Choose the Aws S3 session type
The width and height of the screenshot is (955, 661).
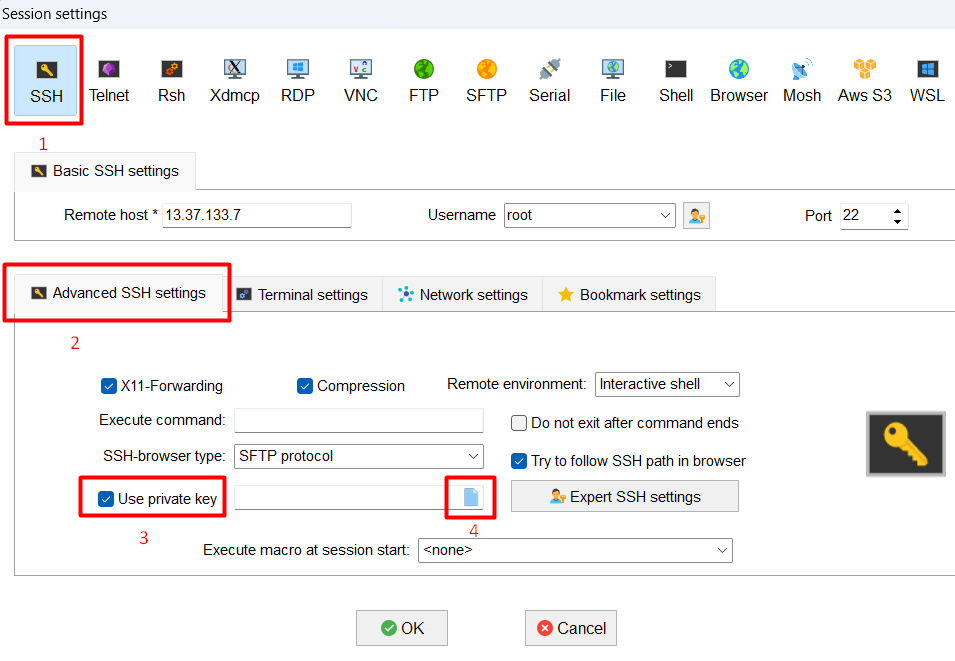tap(865, 80)
